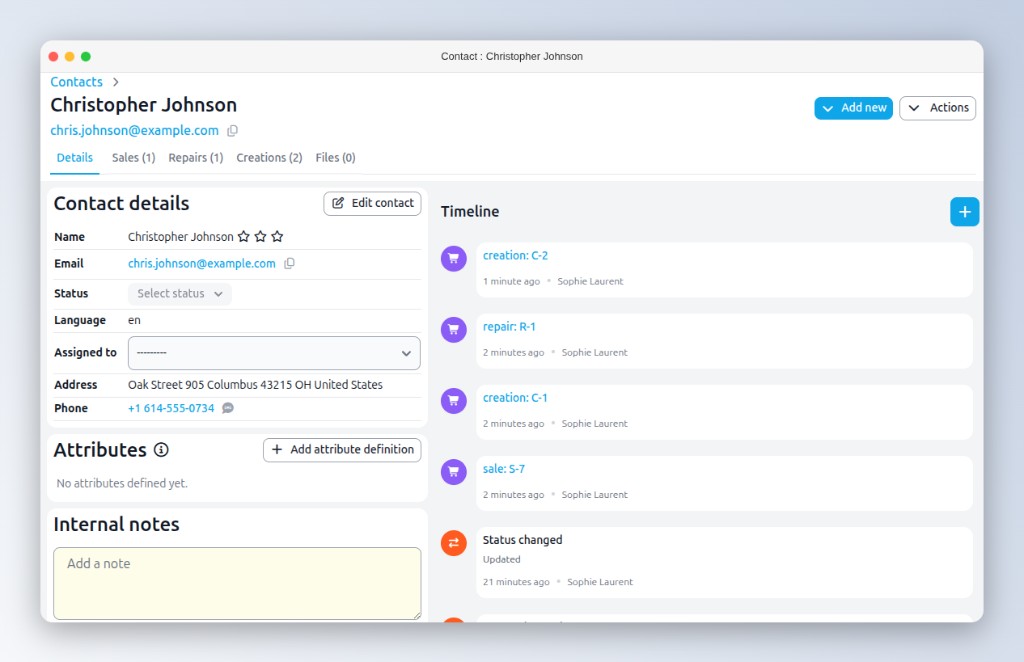Click the cart icon beside sale: S-7
The height and width of the screenshot is (662, 1024).
tap(454, 471)
